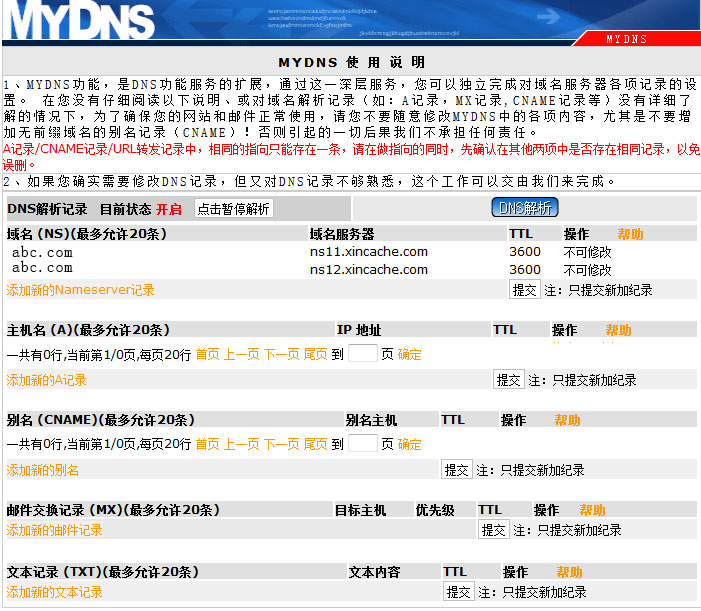The image size is (701, 611).
Task: Open 帮助 link in CNAME section header
Action: [x=567, y=420]
